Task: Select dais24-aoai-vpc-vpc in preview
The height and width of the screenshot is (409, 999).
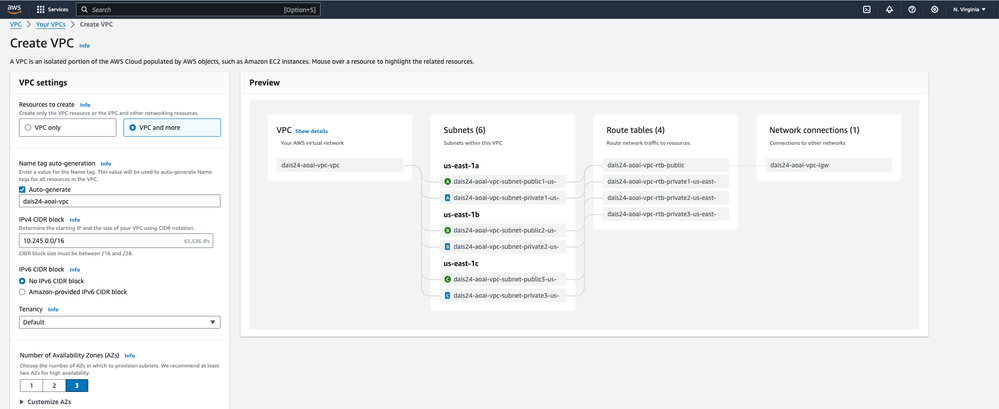Action: [x=340, y=165]
